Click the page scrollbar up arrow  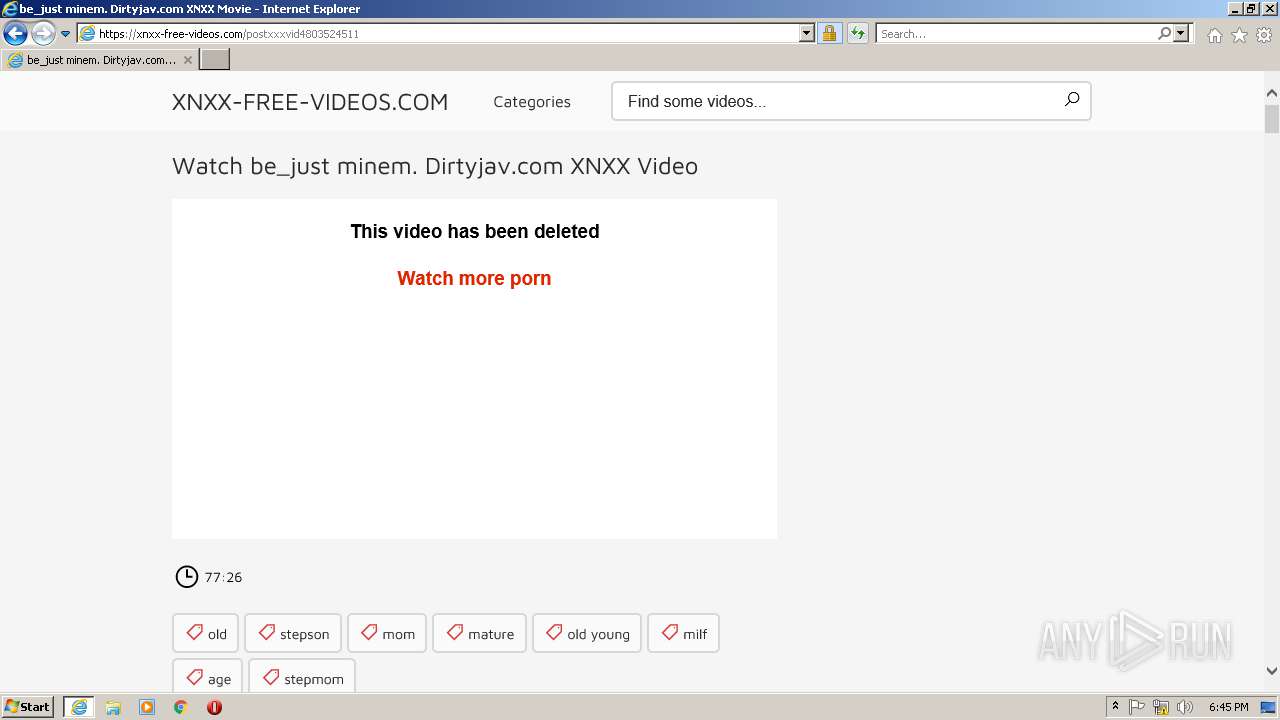(1272, 94)
